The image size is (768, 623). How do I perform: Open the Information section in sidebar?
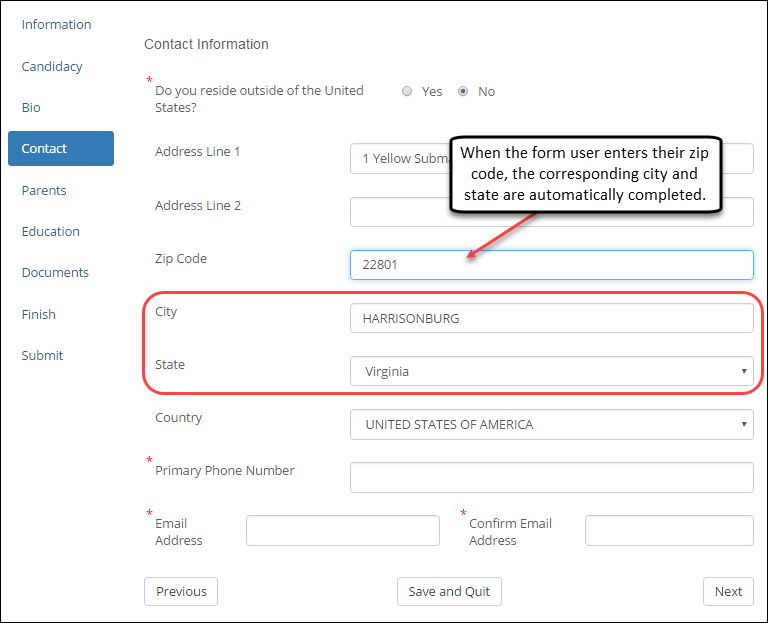(56, 24)
